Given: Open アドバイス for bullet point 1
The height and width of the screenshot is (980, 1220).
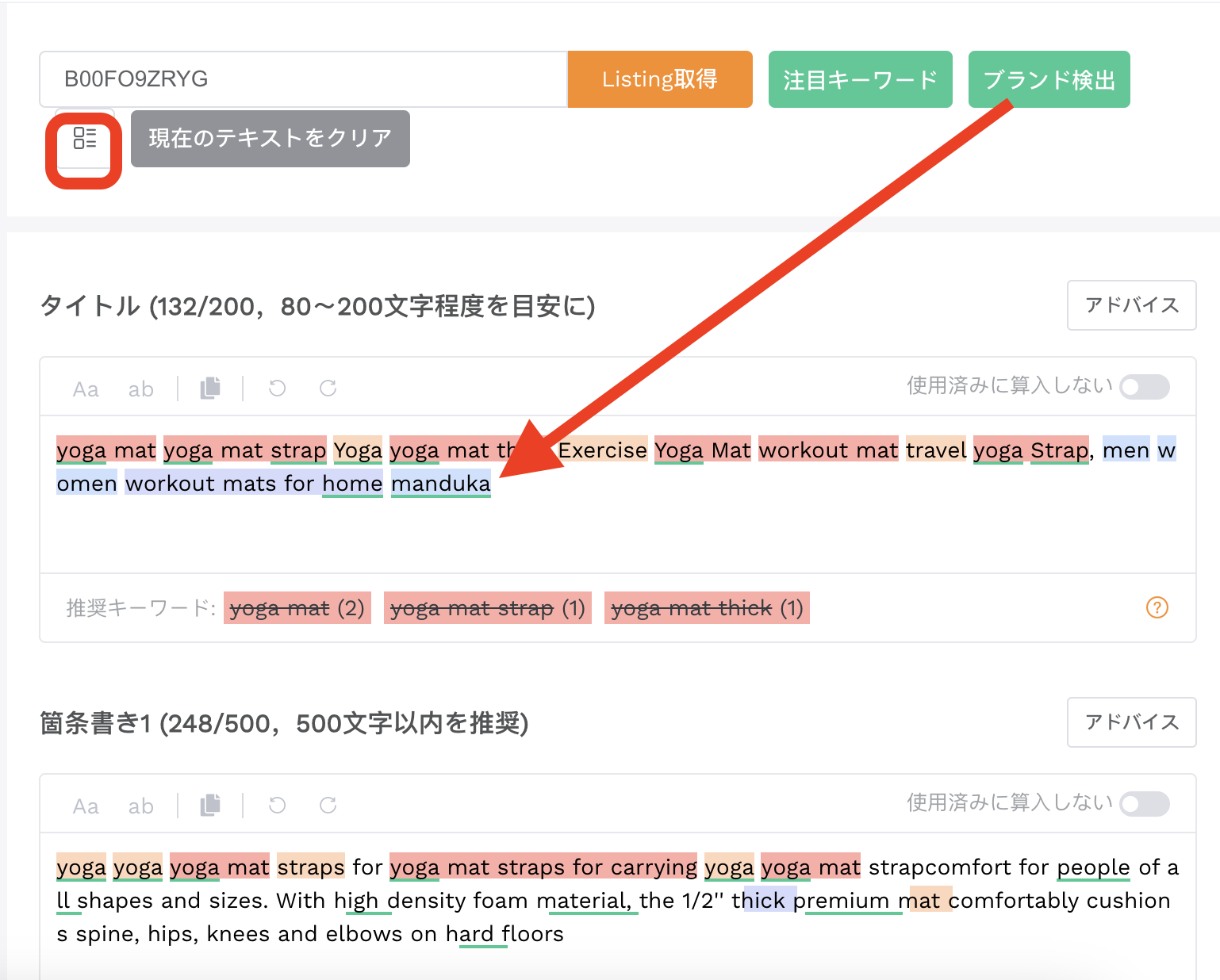Looking at the screenshot, I should pyautogui.click(x=1132, y=722).
